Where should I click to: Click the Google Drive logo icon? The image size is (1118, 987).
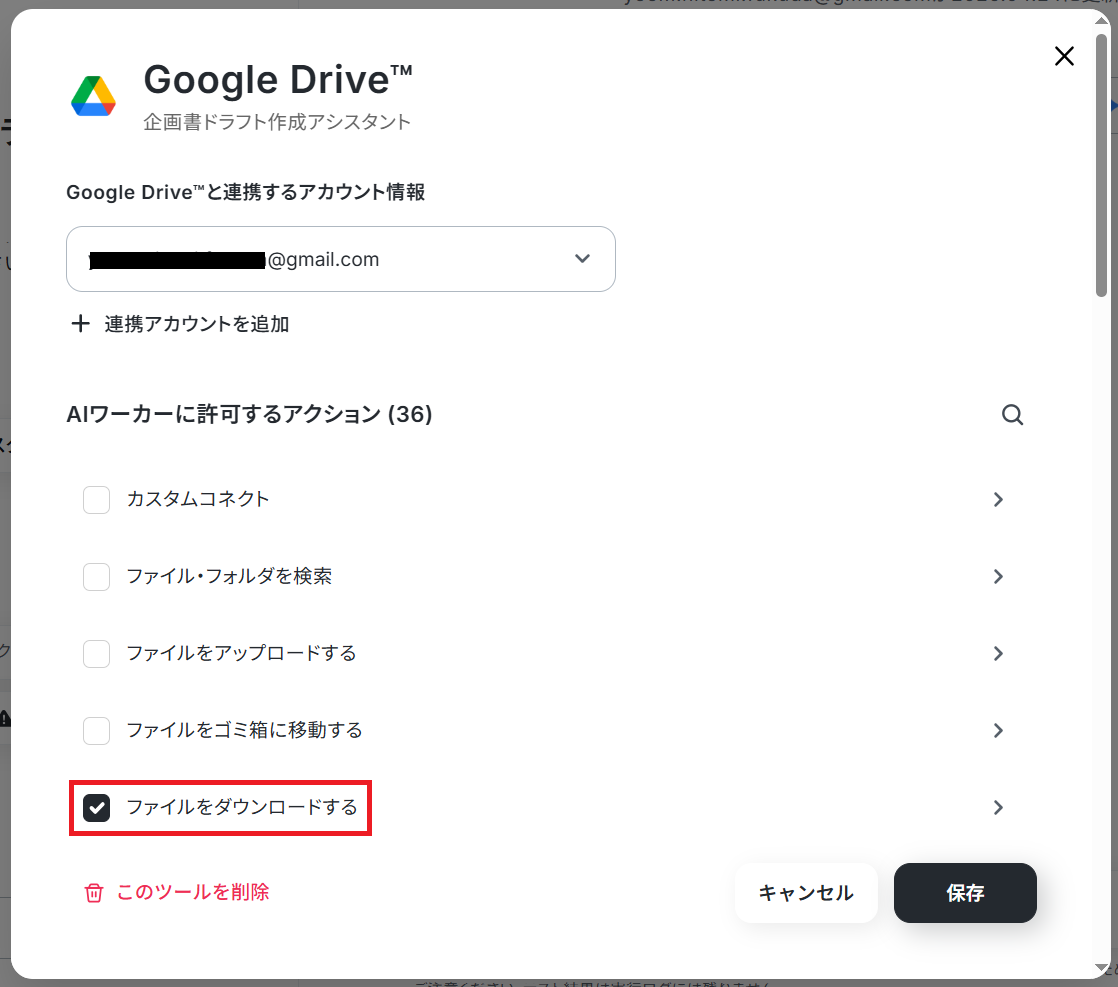[x=93, y=96]
